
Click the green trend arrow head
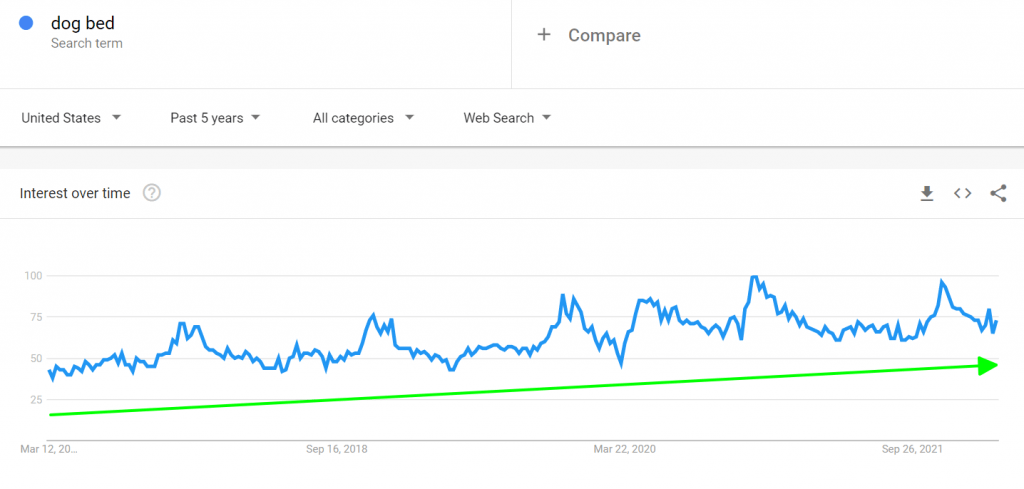click(x=988, y=366)
